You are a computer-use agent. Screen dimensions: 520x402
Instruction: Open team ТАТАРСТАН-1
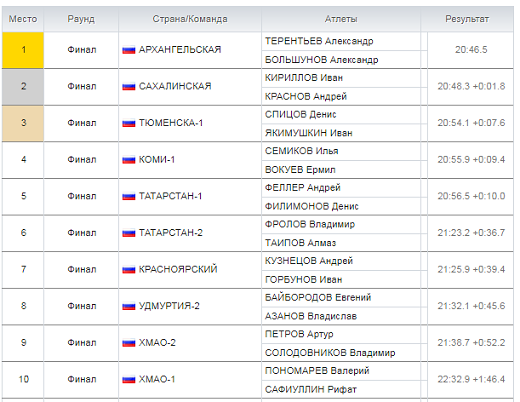[x=170, y=196]
